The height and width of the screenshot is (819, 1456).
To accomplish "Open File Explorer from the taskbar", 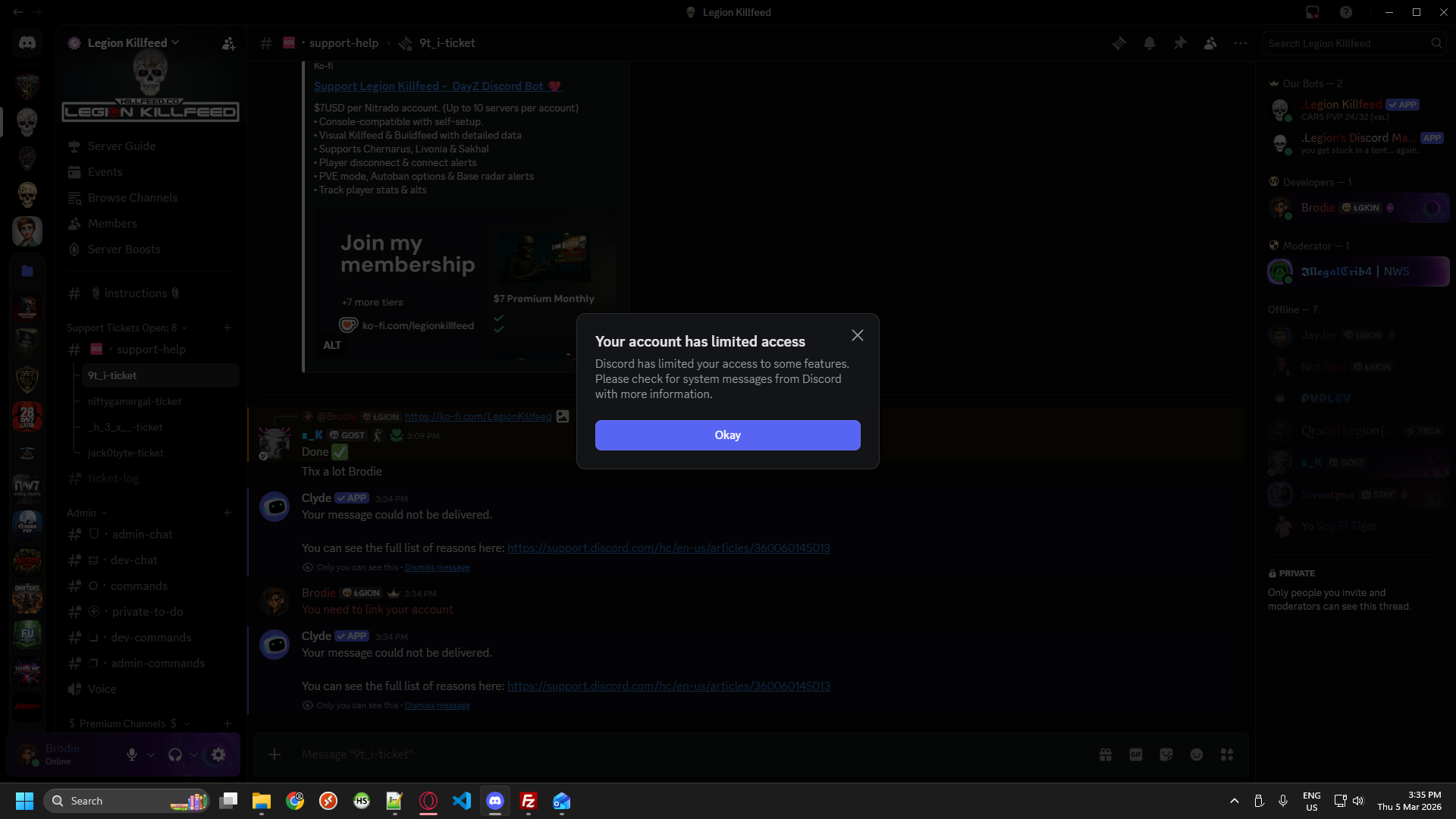I will 262,801.
